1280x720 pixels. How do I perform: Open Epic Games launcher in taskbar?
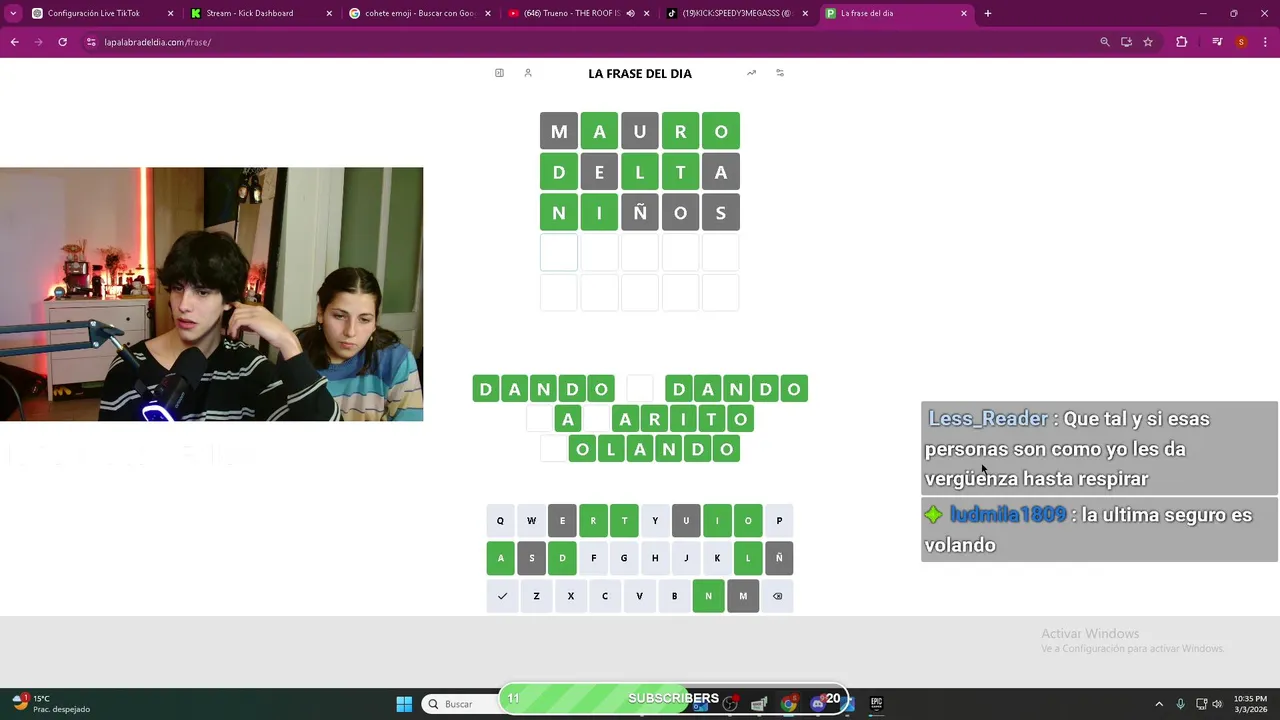(x=876, y=703)
